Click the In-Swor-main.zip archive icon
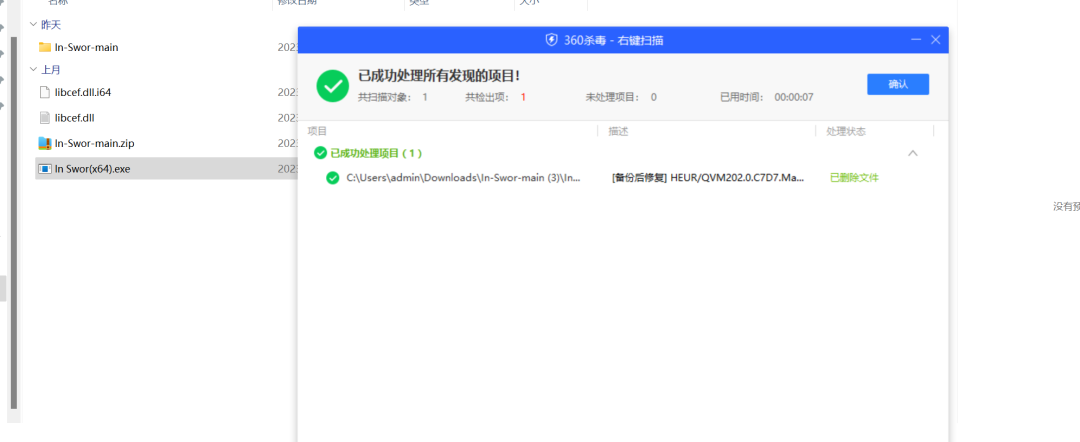Screen dimensions: 1080x442 45,143
